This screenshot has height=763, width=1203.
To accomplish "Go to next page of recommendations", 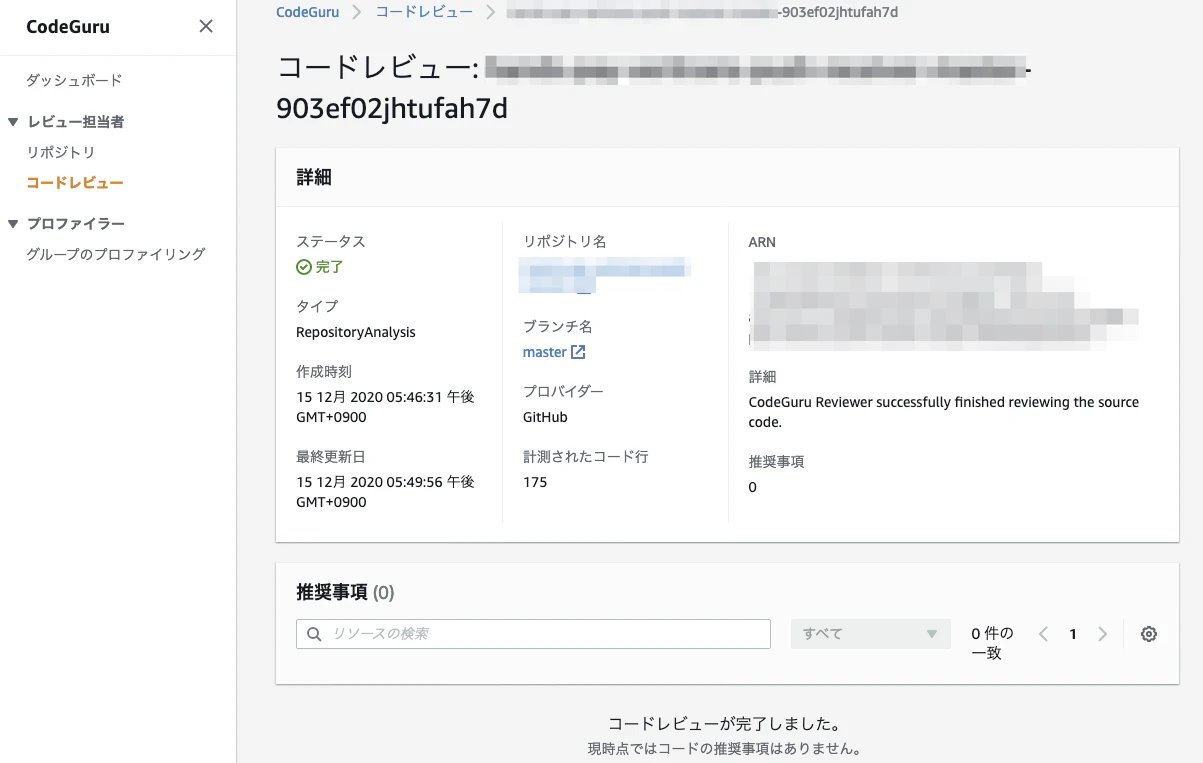I will [x=1103, y=634].
